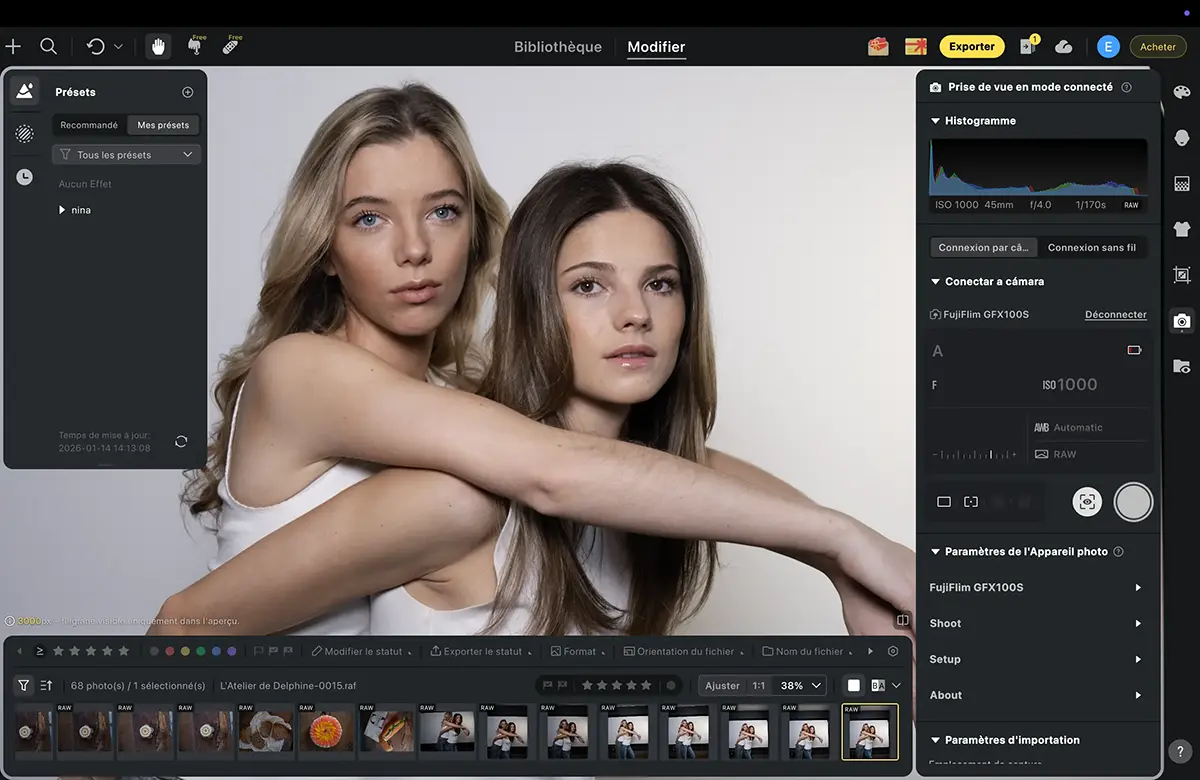Select the Mes présets tab

pyautogui.click(x=163, y=125)
